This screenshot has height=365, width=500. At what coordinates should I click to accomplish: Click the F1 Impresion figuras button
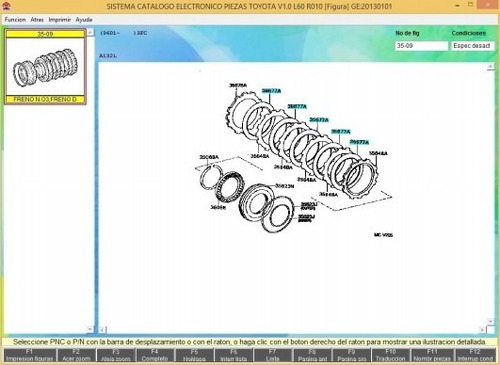(x=29, y=355)
